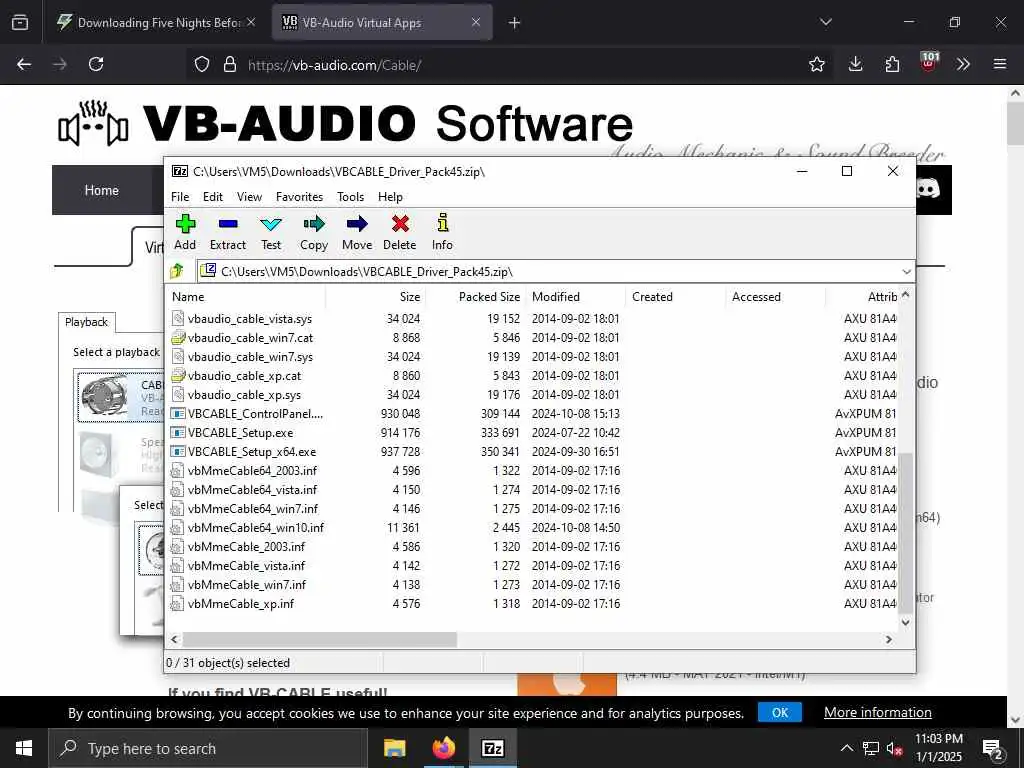
Task: Show hidden system tray icons
Action: pos(846,748)
